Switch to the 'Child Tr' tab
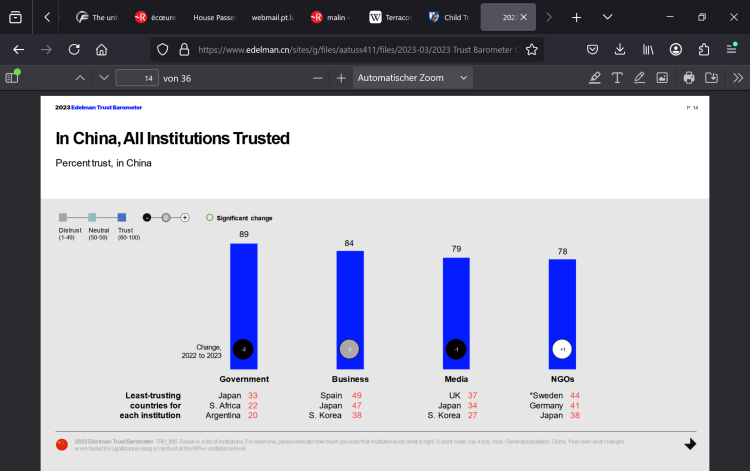Viewport: 750px width, 471px height. point(449,17)
